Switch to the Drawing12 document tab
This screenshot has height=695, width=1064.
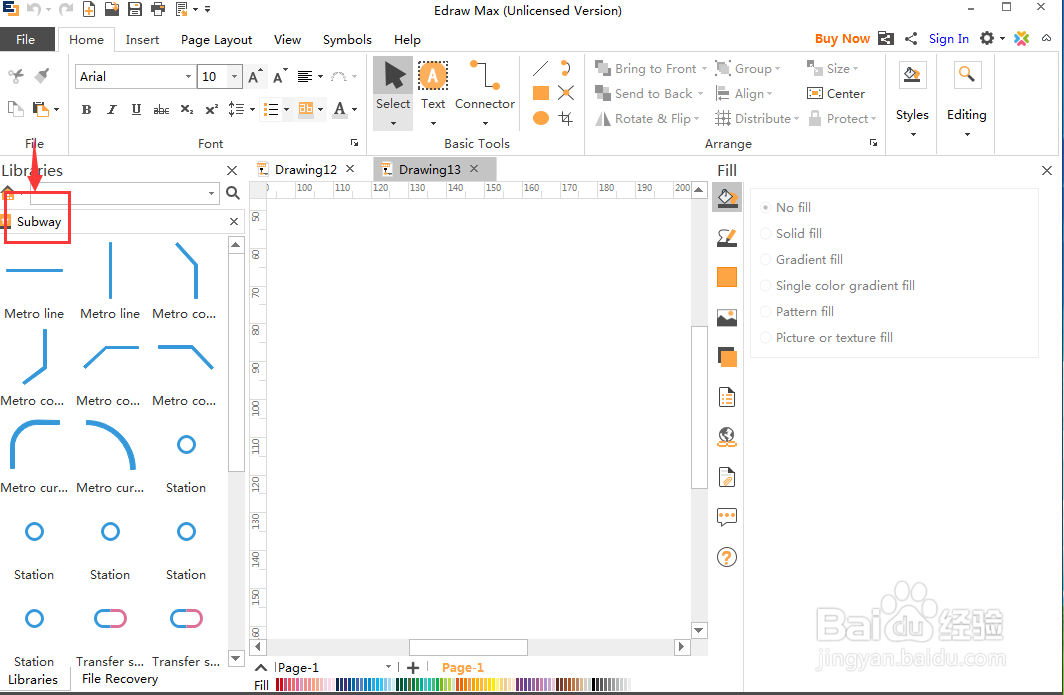pyautogui.click(x=305, y=169)
